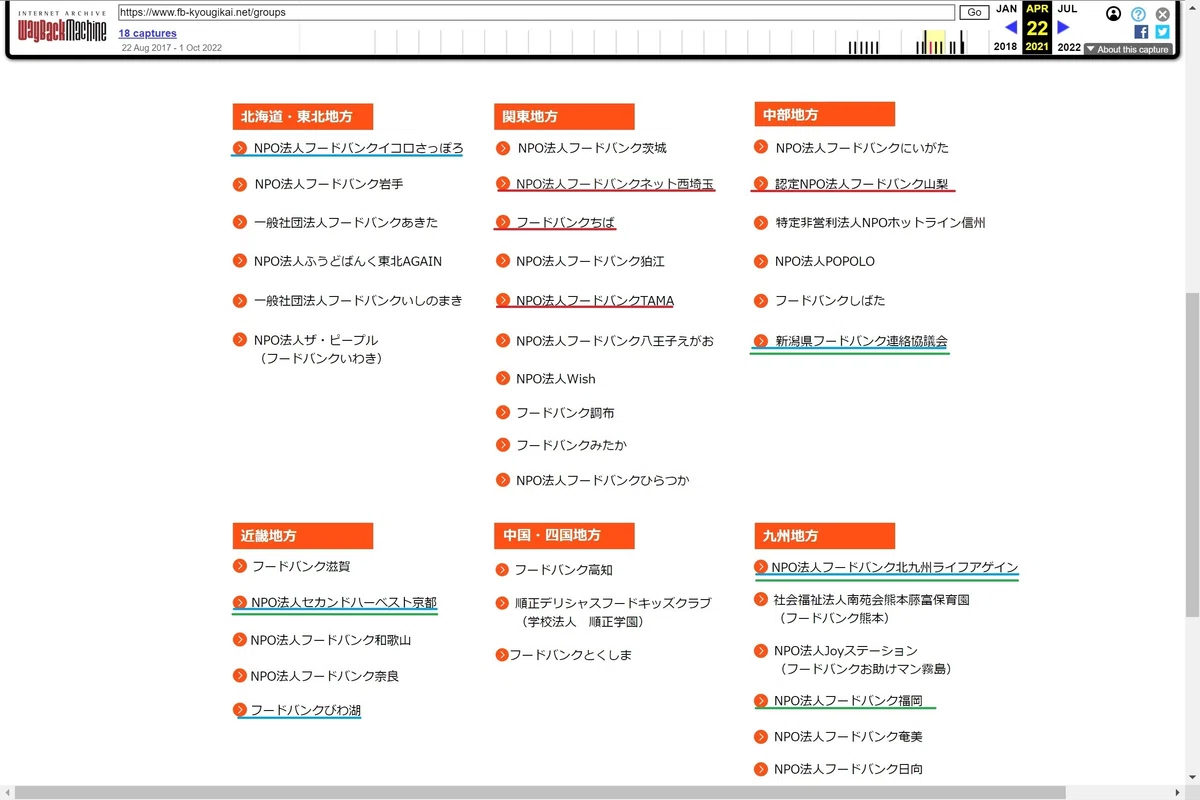Viewport: 1200px width, 800px height.
Task: Open 一般社団法人フードバンクいしのまき link
Action: pyautogui.click(x=358, y=301)
